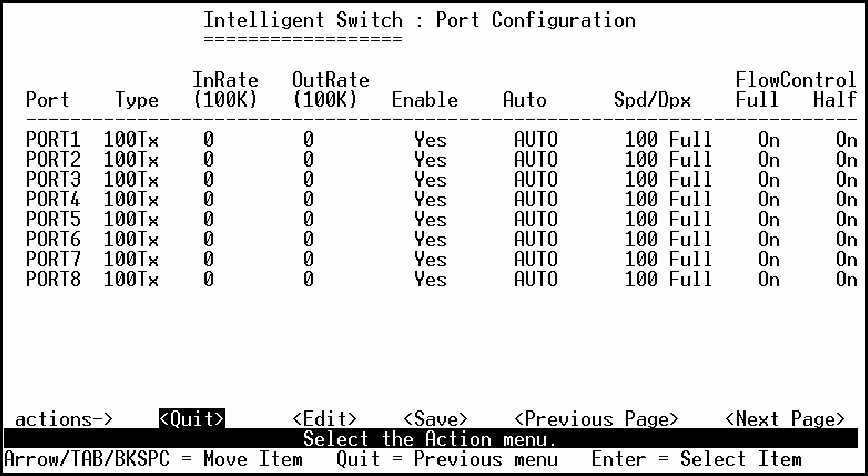Toggle PORT5 FlowControl Half On

coord(847,220)
